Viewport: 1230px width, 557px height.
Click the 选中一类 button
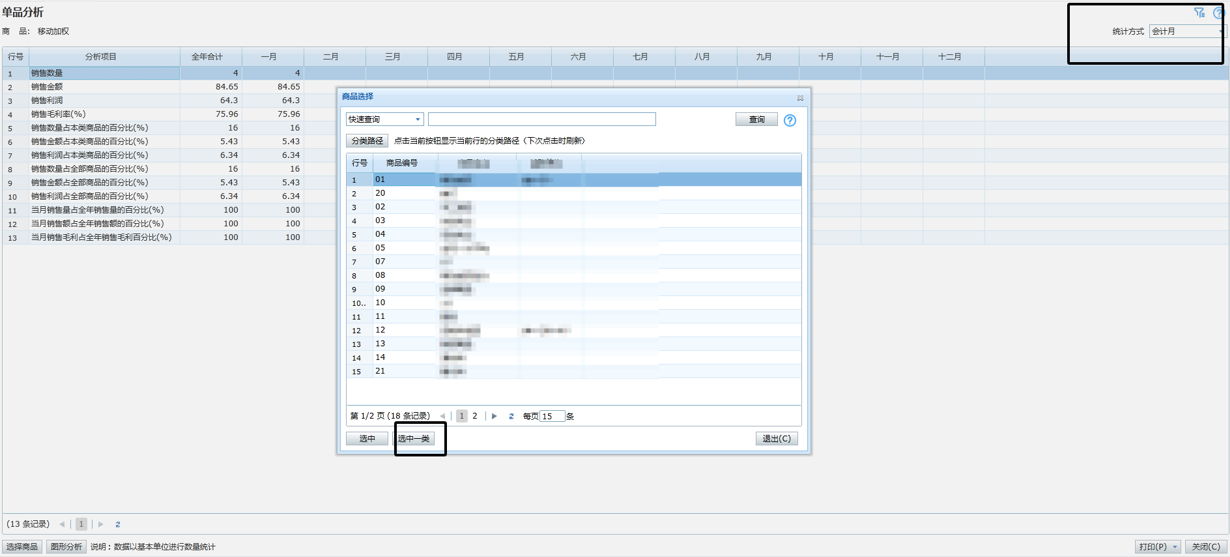(414, 439)
